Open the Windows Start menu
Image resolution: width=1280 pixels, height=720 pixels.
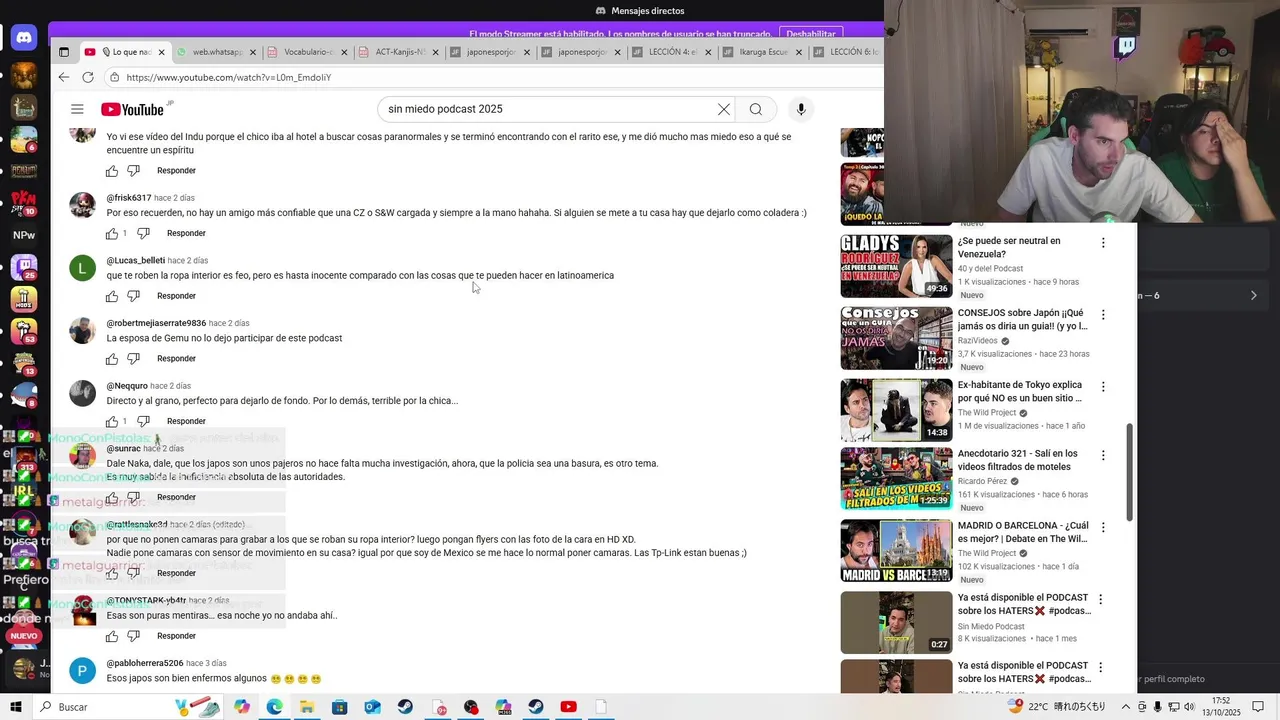pyautogui.click(x=16, y=707)
